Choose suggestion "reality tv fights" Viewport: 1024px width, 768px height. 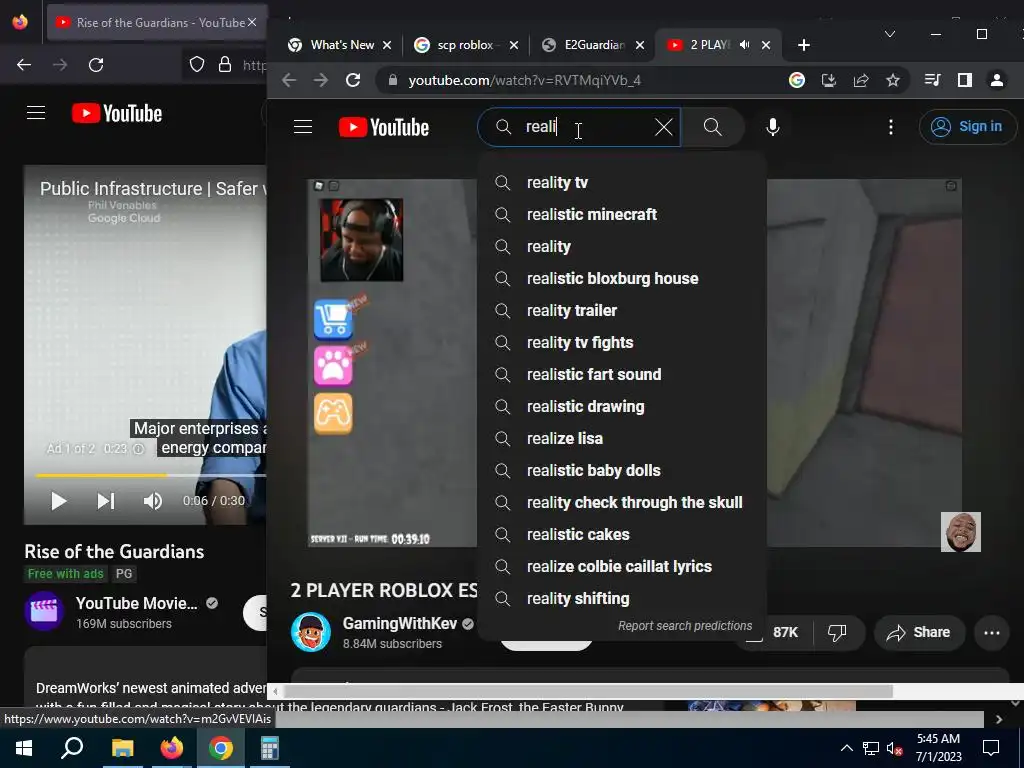622,342
